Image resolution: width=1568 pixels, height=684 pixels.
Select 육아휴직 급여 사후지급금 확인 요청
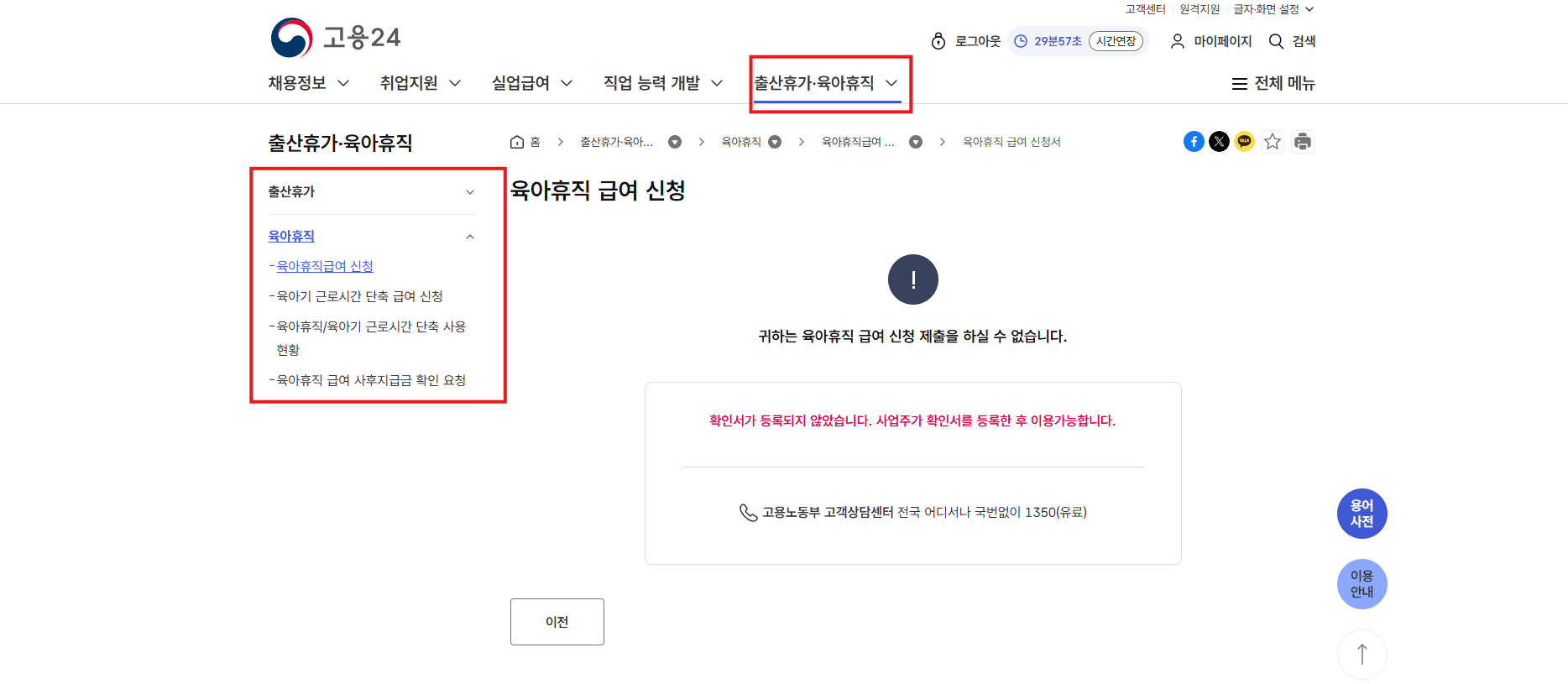(x=371, y=380)
